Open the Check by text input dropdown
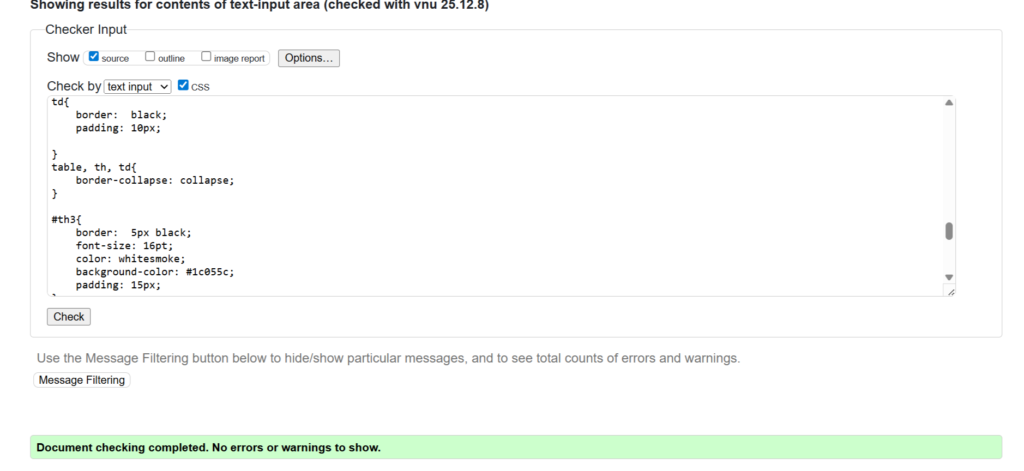Image resolution: width=1024 pixels, height=471 pixels. (138, 87)
